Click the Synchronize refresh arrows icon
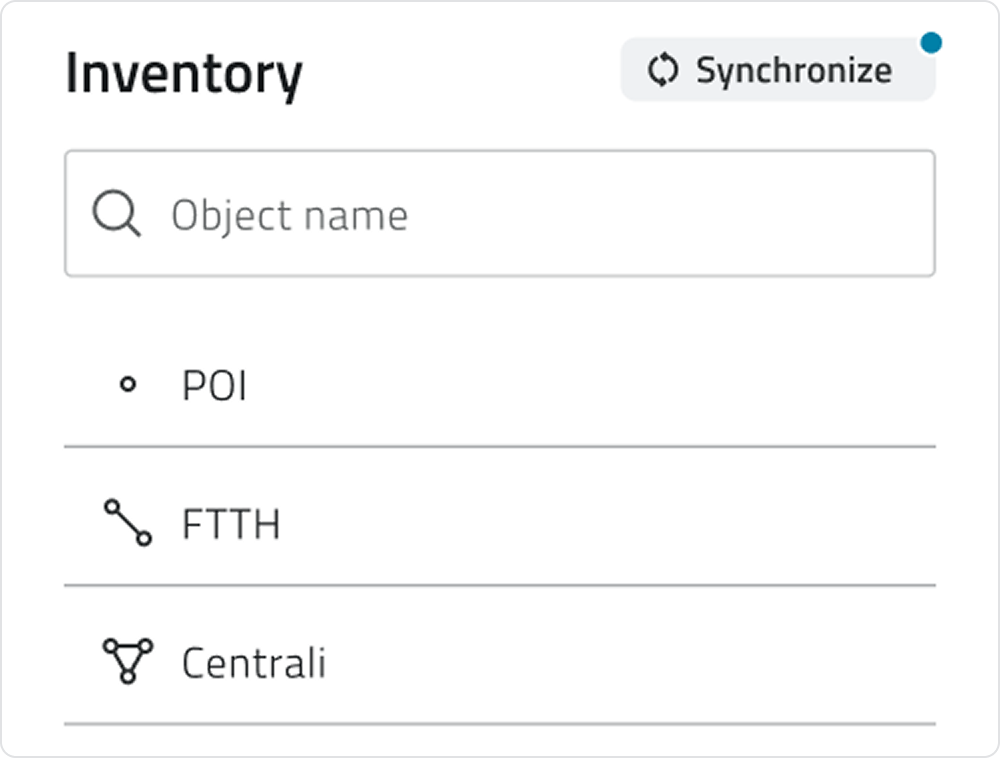The width and height of the screenshot is (1000, 758). pos(662,70)
